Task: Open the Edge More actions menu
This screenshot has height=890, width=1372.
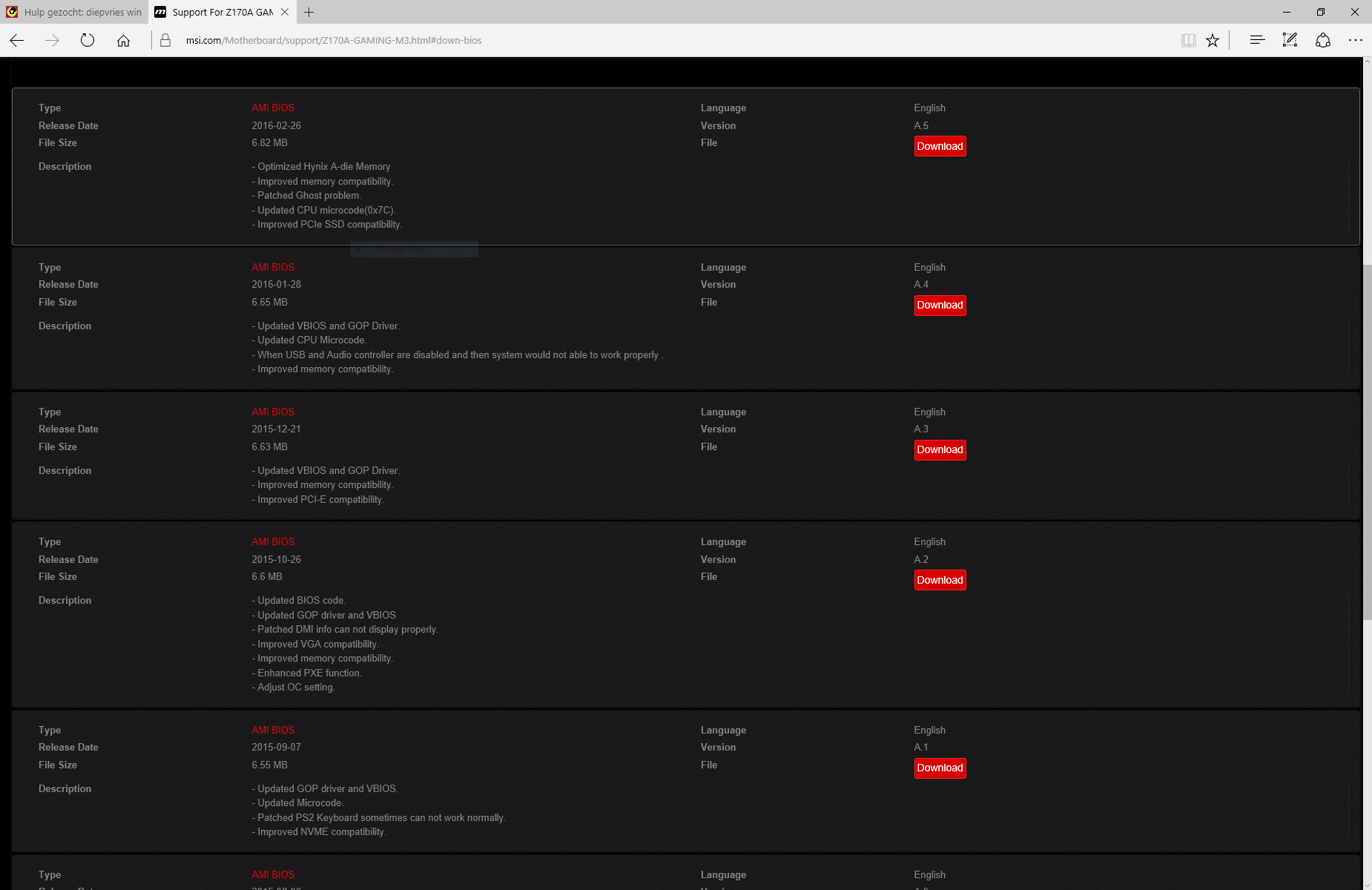Action: pyautogui.click(x=1356, y=41)
